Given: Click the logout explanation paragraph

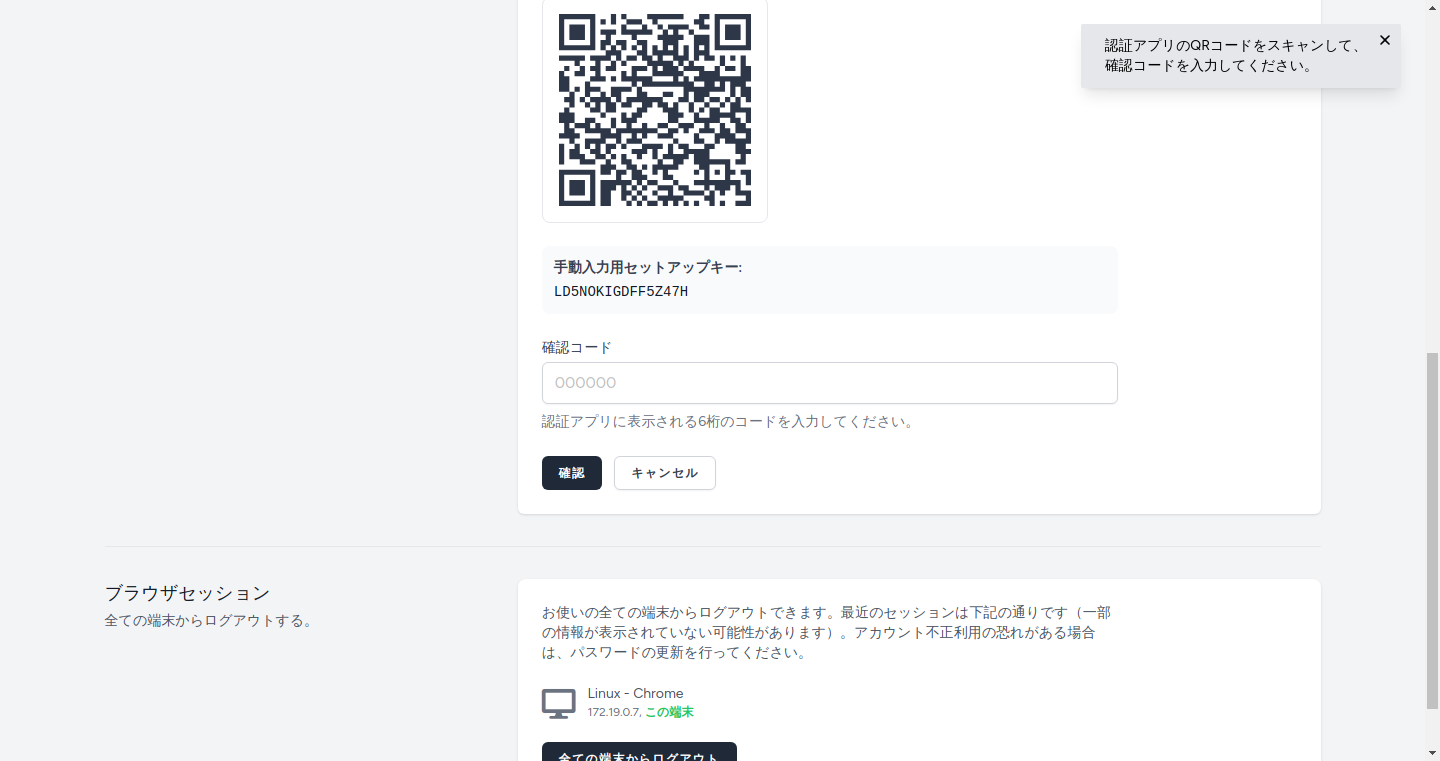Looking at the screenshot, I should click(x=826, y=632).
